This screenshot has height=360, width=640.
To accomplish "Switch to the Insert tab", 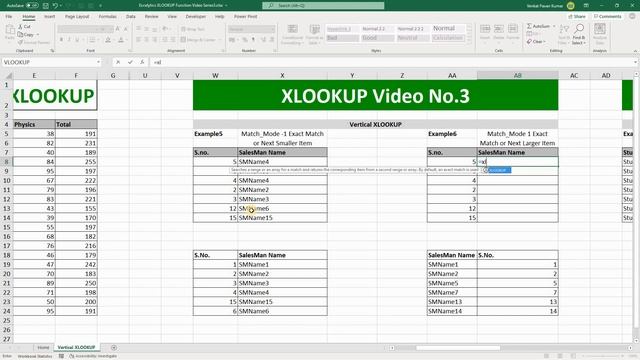I will tap(49, 17).
